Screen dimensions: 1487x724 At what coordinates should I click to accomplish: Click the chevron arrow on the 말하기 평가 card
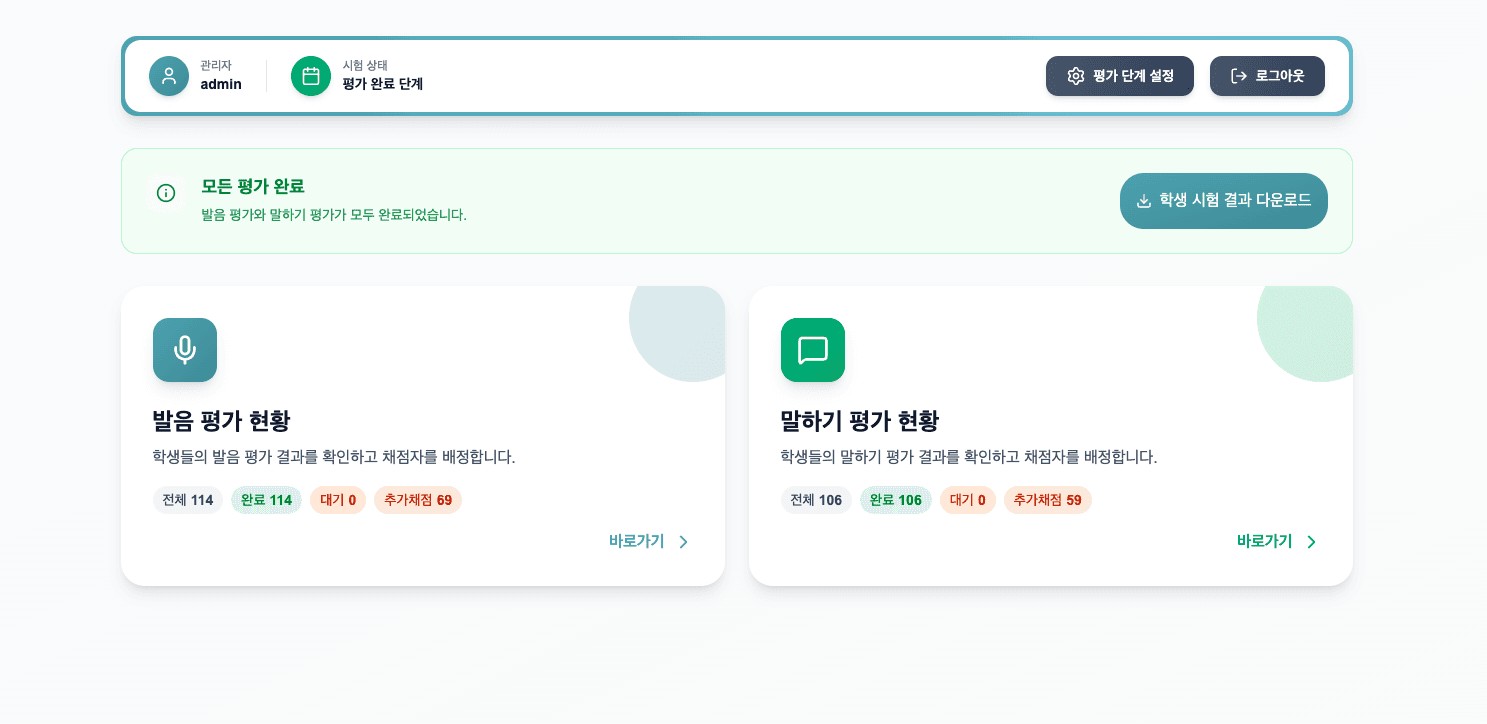[x=1312, y=542]
